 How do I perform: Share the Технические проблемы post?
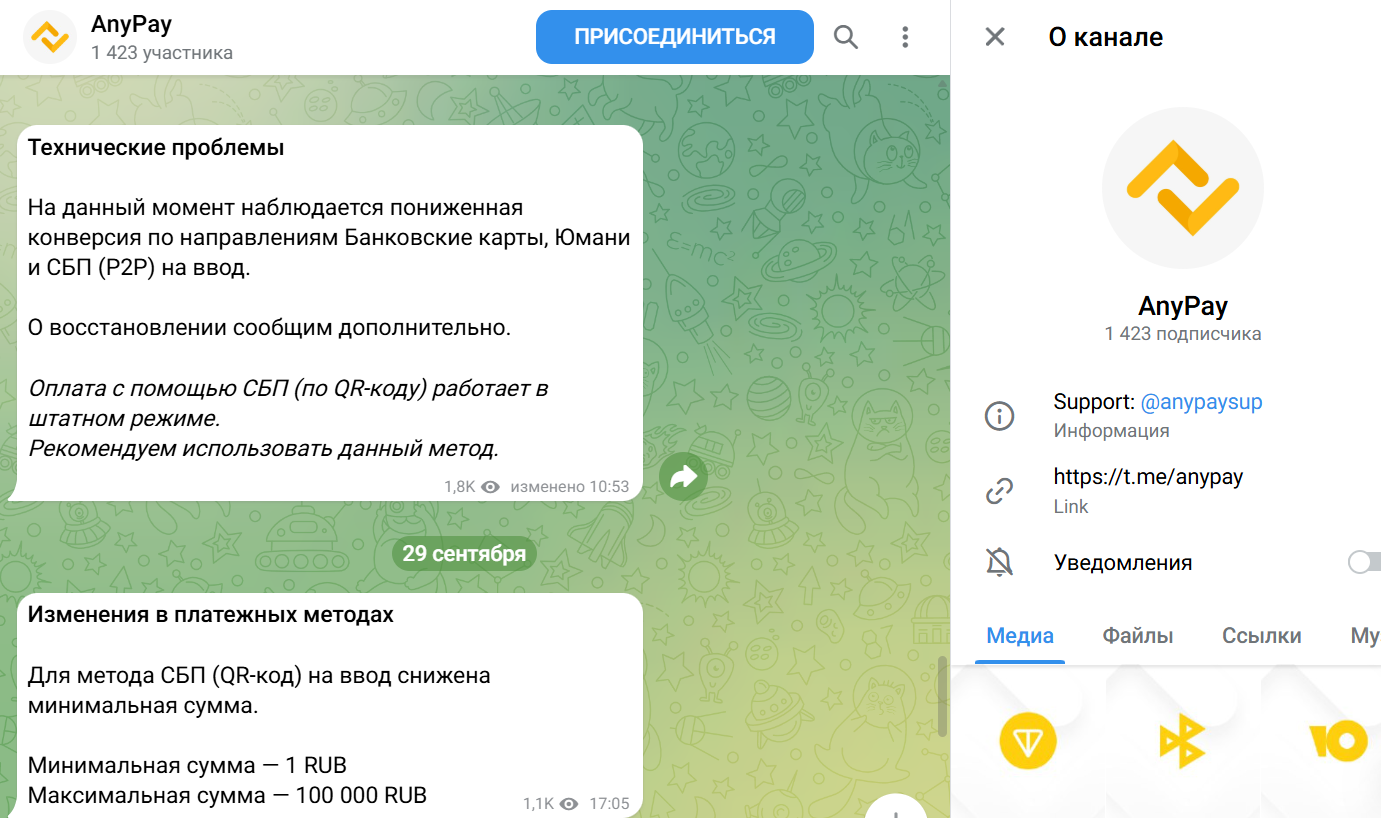coord(684,477)
